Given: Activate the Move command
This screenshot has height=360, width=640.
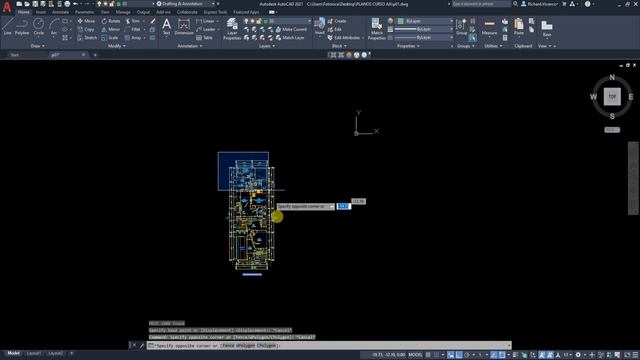Looking at the screenshot, I should [x=86, y=21].
